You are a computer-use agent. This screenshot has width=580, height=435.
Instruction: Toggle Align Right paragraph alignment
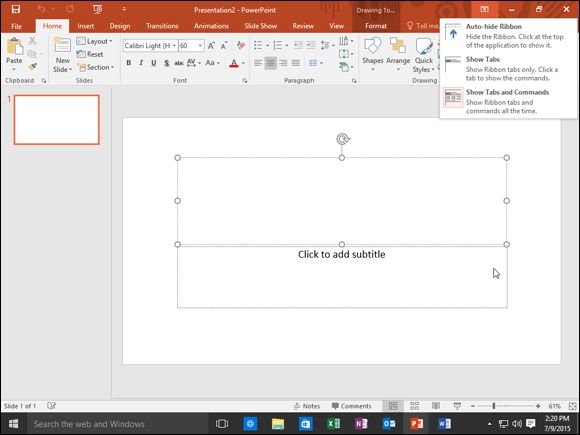click(x=283, y=63)
